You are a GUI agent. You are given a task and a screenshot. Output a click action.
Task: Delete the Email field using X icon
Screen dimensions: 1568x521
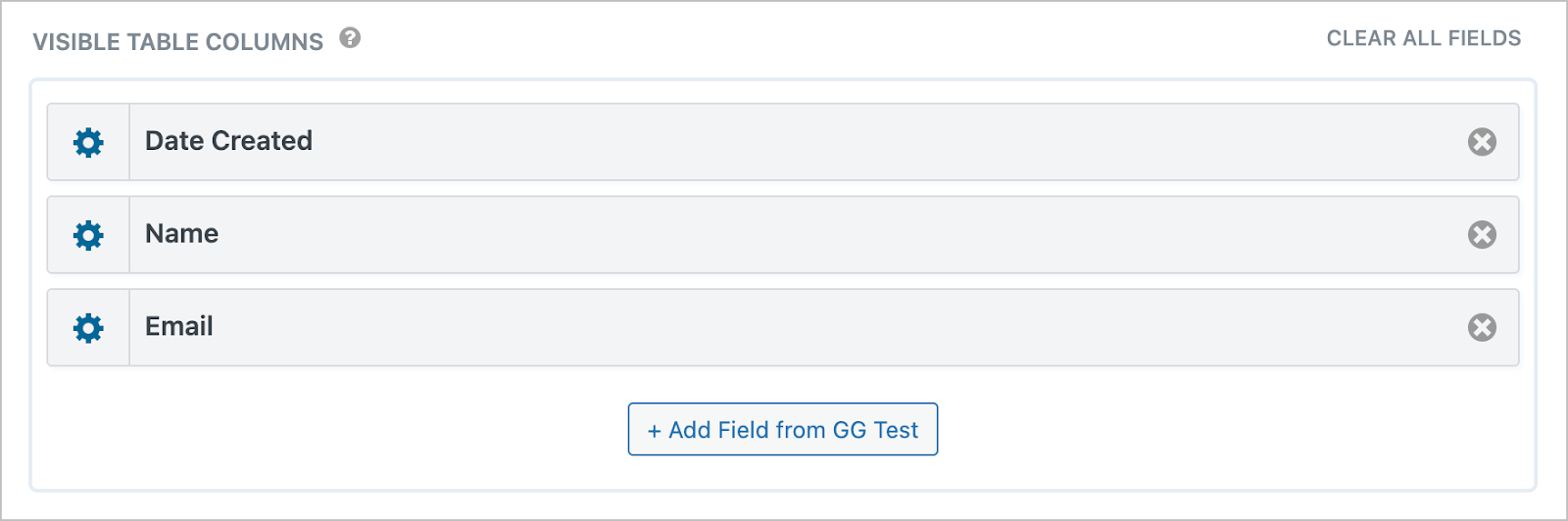[x=1482, y=327]
